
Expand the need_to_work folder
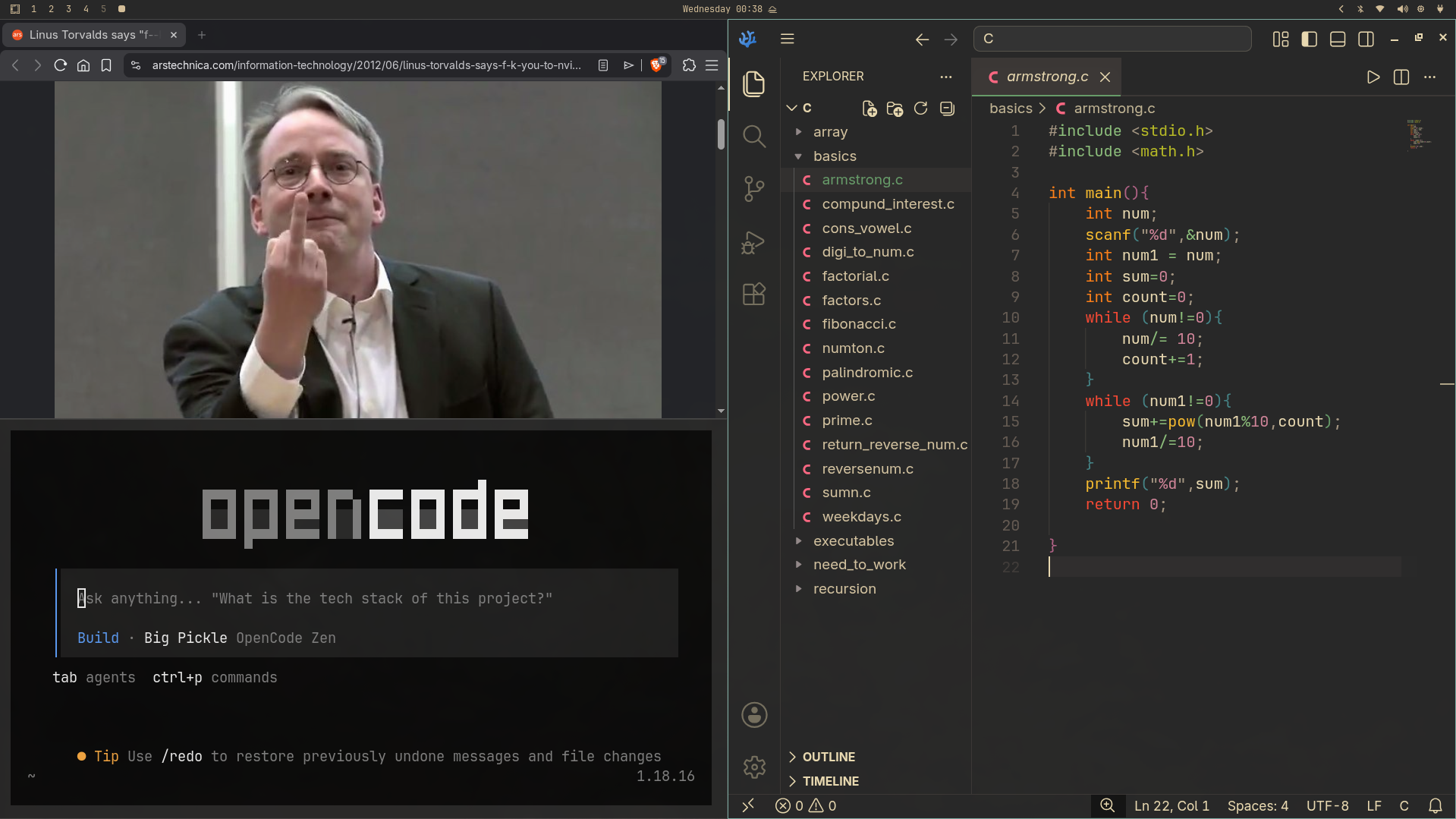(x=859, y=565)
